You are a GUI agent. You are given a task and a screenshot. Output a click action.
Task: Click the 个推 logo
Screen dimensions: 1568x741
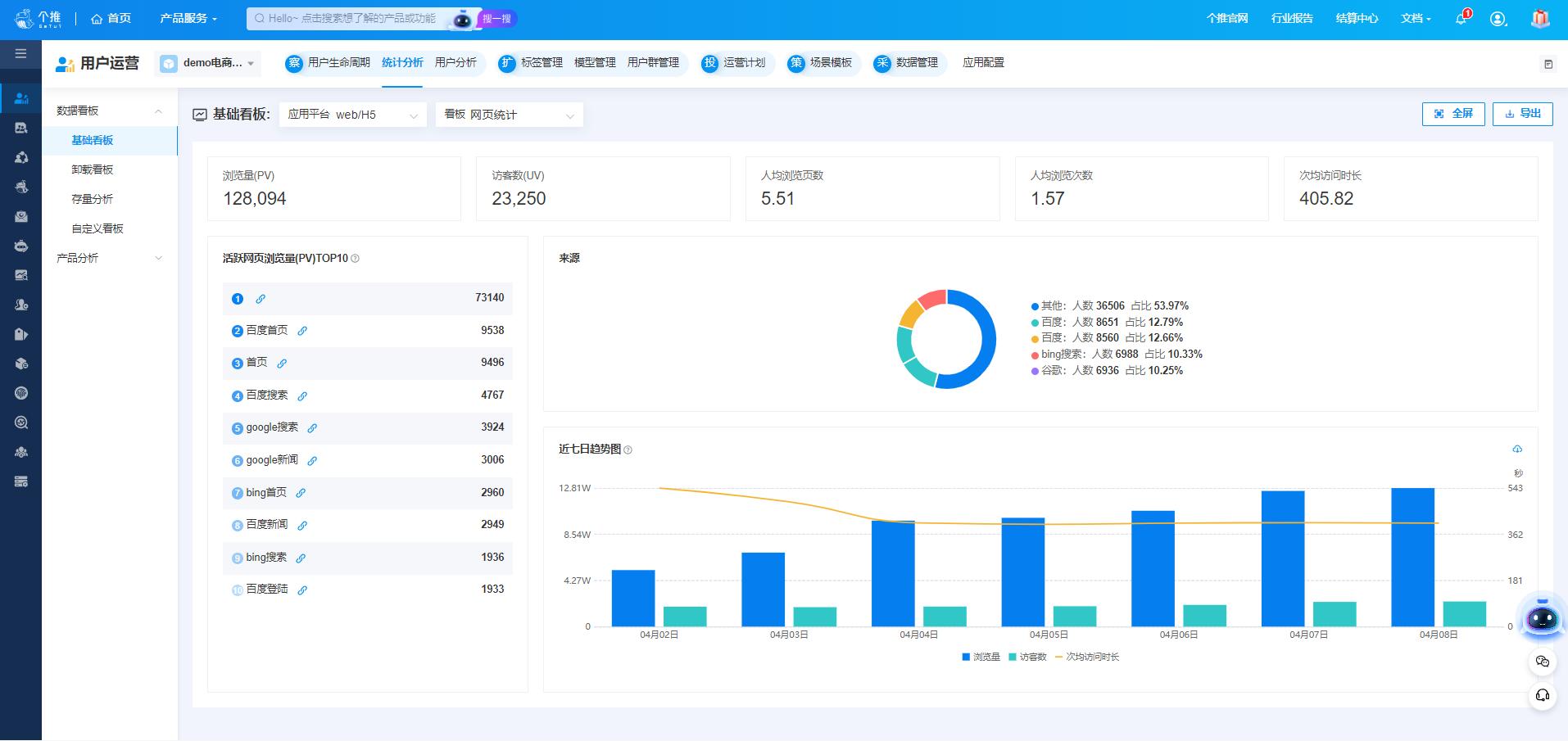tap(39, 18)
